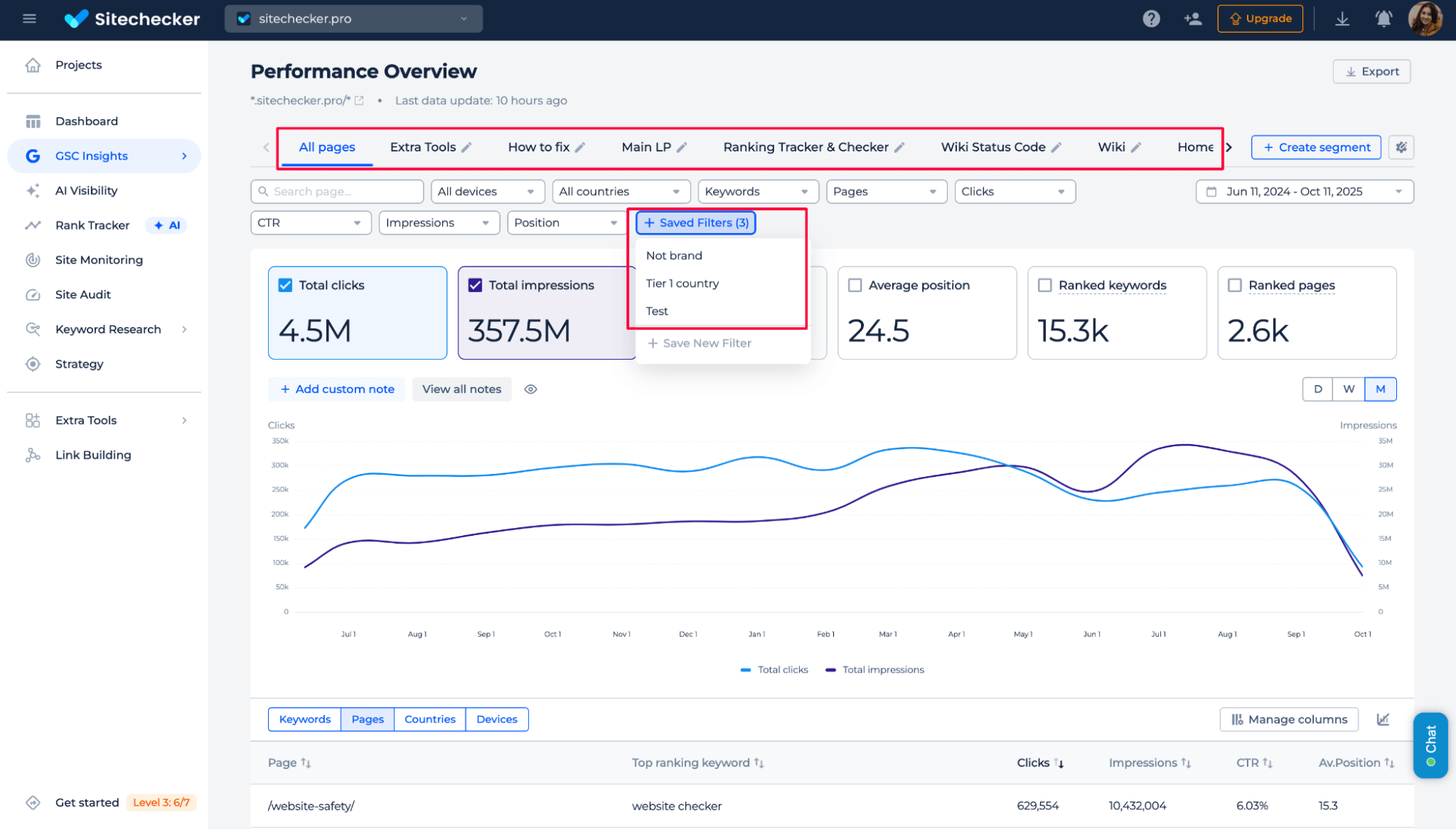Screen dimensions: 1456x830
Task: Enable the Average position checkbox
Action: coord(855,285)
